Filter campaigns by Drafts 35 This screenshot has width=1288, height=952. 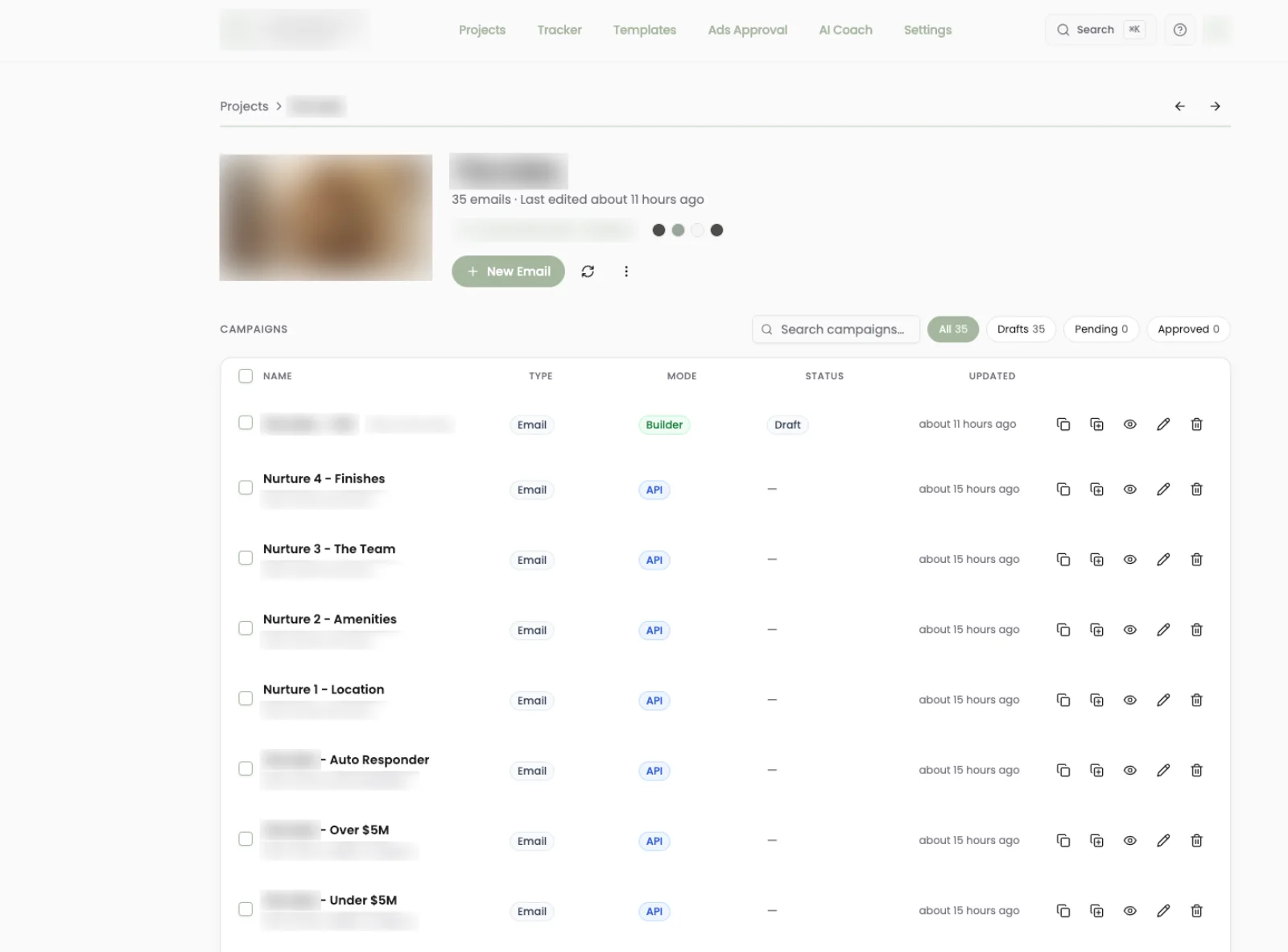(x=1021, y=329)
